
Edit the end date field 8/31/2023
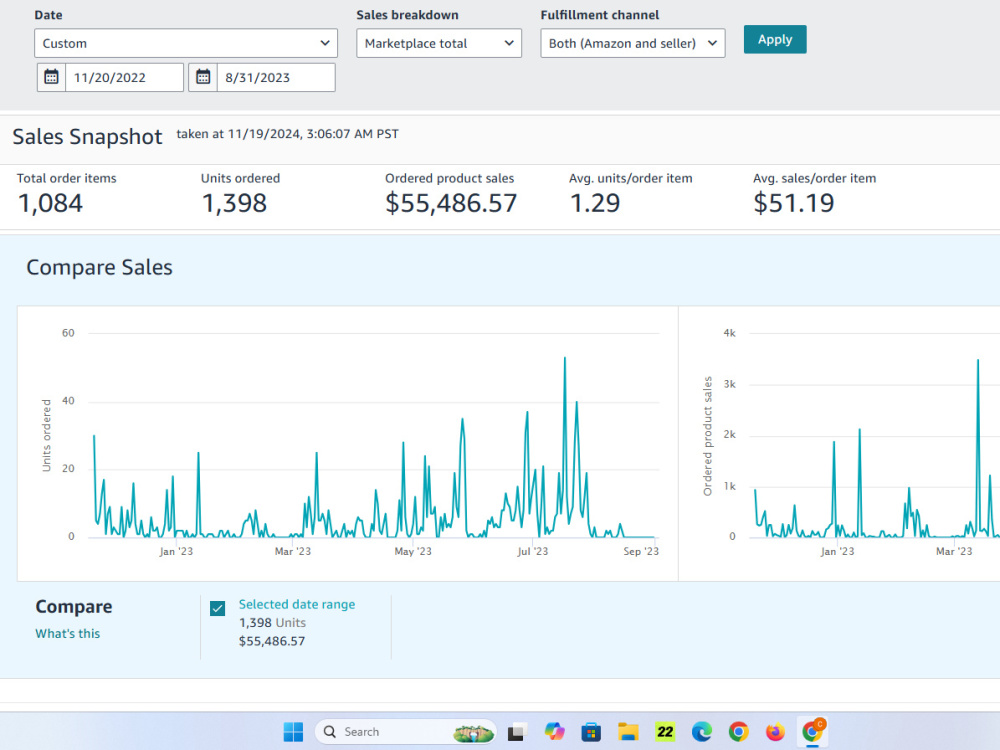click(x=276, y=77)
